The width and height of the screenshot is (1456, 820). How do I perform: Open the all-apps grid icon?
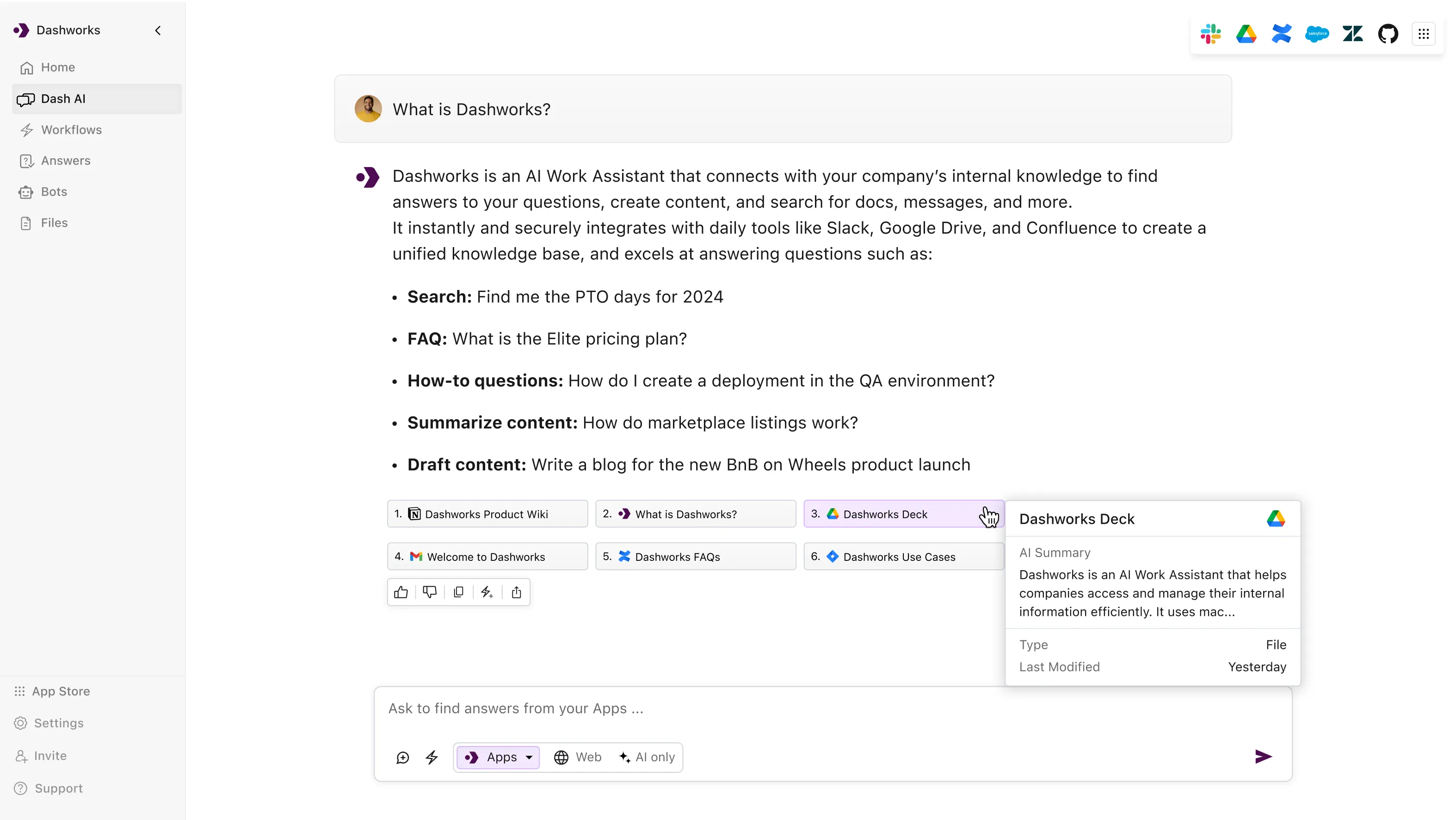[1424, 34]
